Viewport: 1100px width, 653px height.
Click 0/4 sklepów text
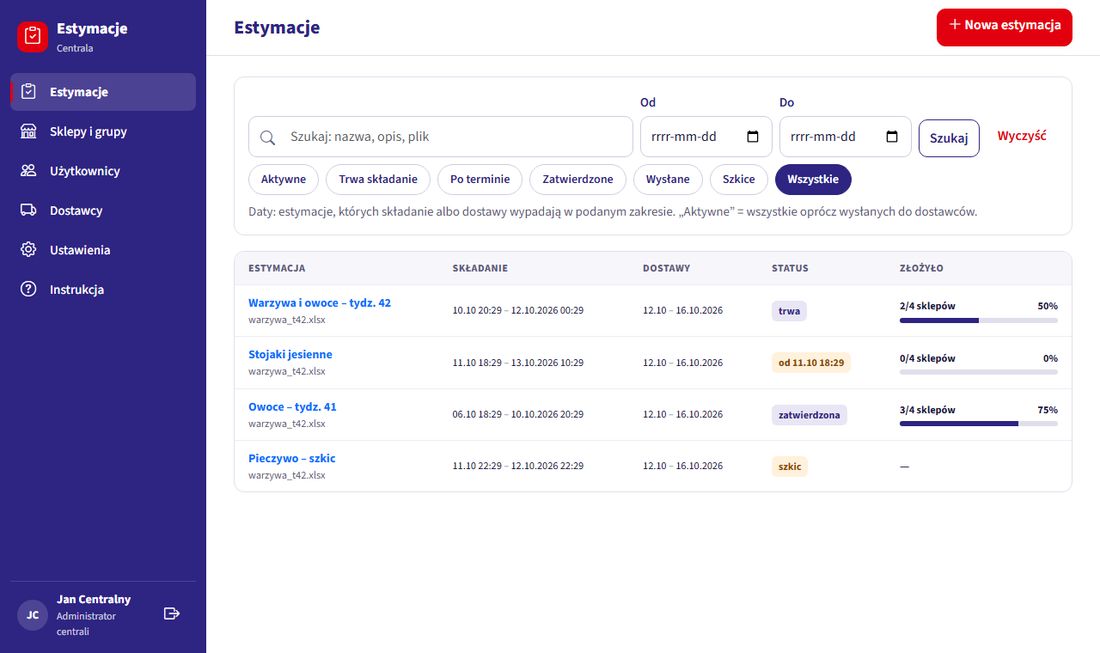[927, 358]
